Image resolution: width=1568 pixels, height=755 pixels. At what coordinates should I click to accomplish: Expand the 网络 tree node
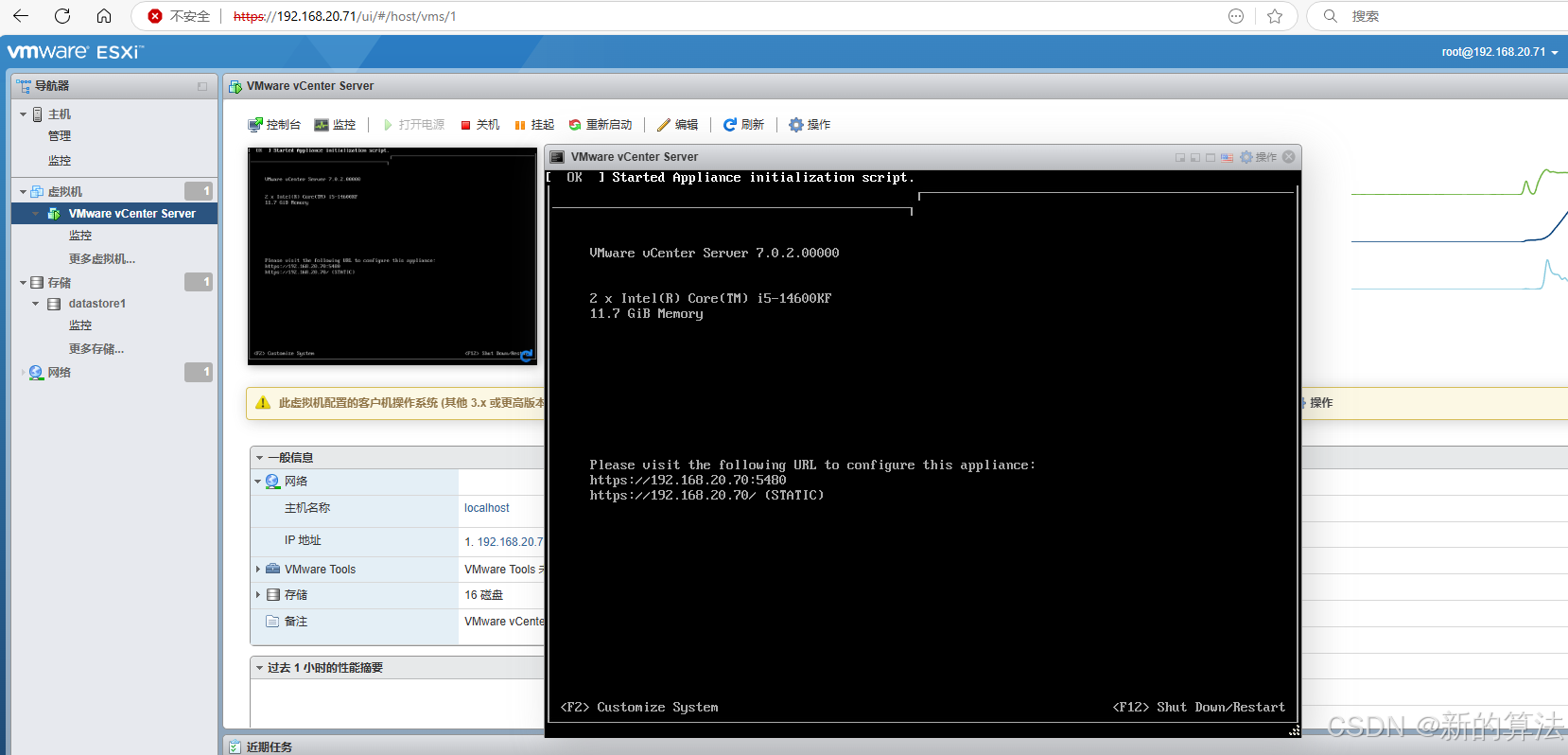23,373
